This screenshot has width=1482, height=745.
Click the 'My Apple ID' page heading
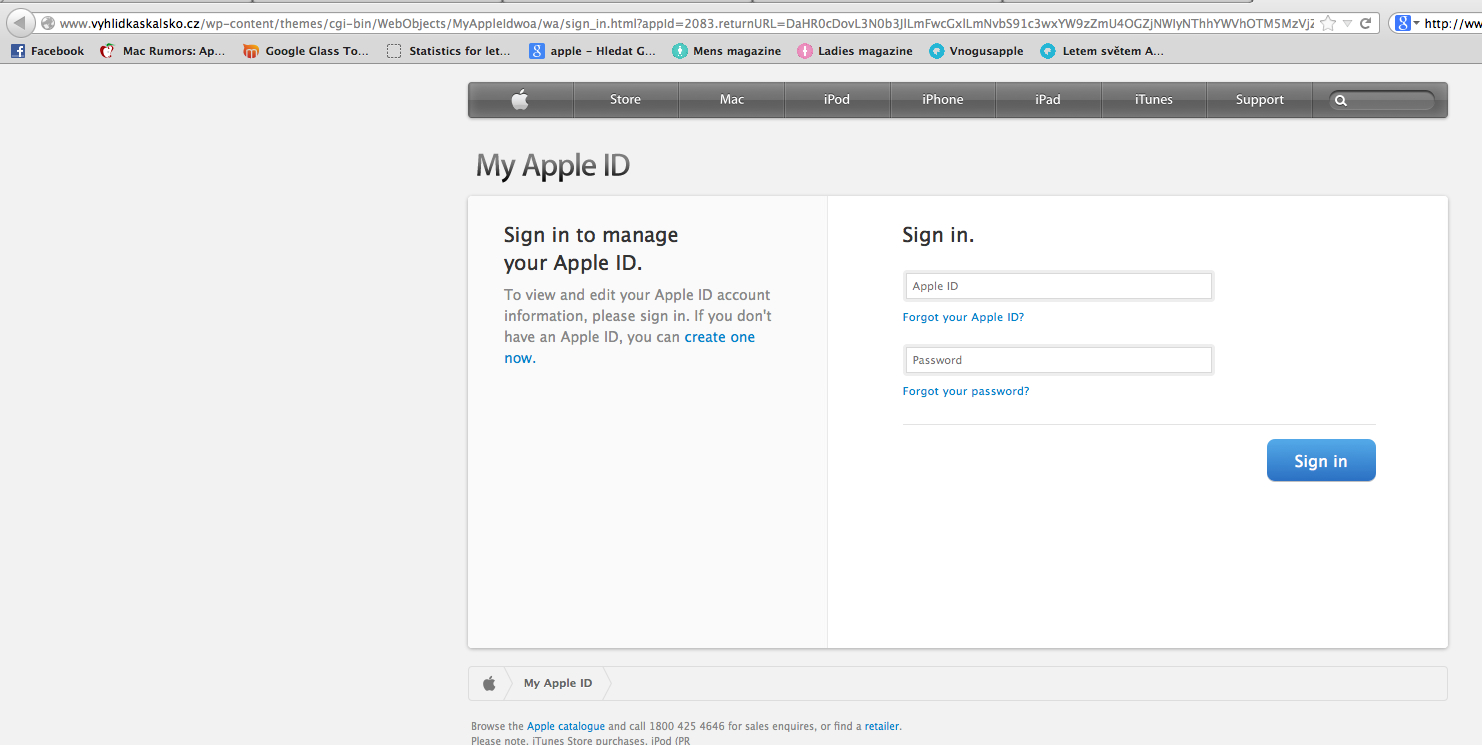(x=553, y=165)
